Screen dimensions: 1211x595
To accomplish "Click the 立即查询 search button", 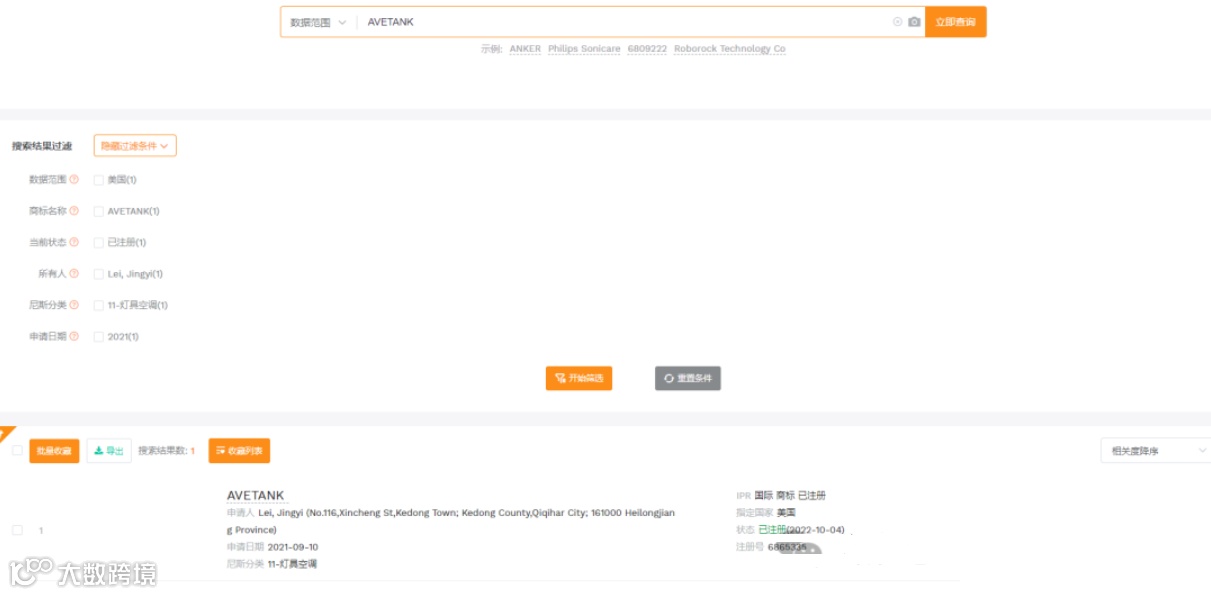I will 955,22.
